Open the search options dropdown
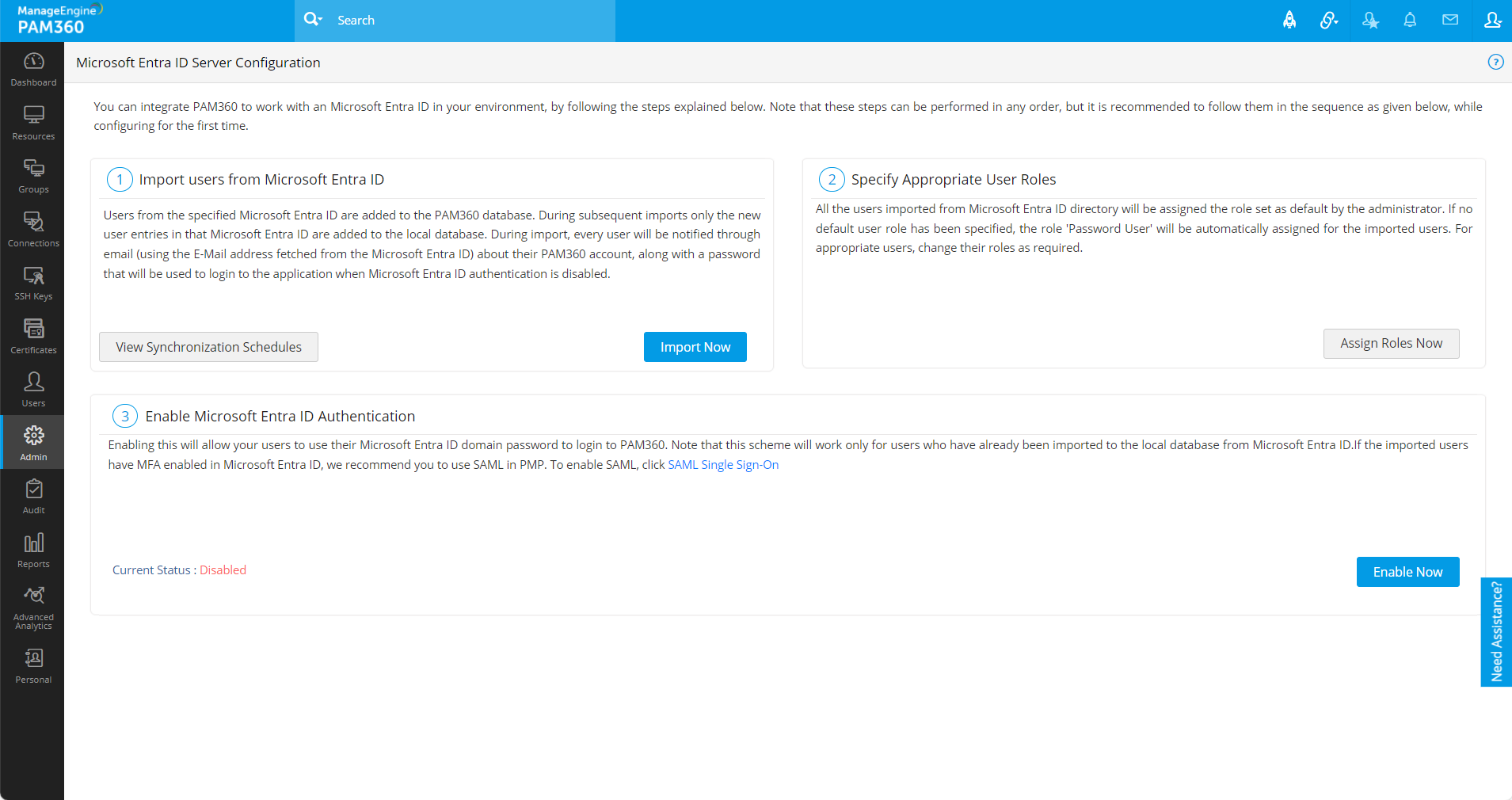Image resolution: width=1512 pixels, height=800 pixels. pos(313,20)
